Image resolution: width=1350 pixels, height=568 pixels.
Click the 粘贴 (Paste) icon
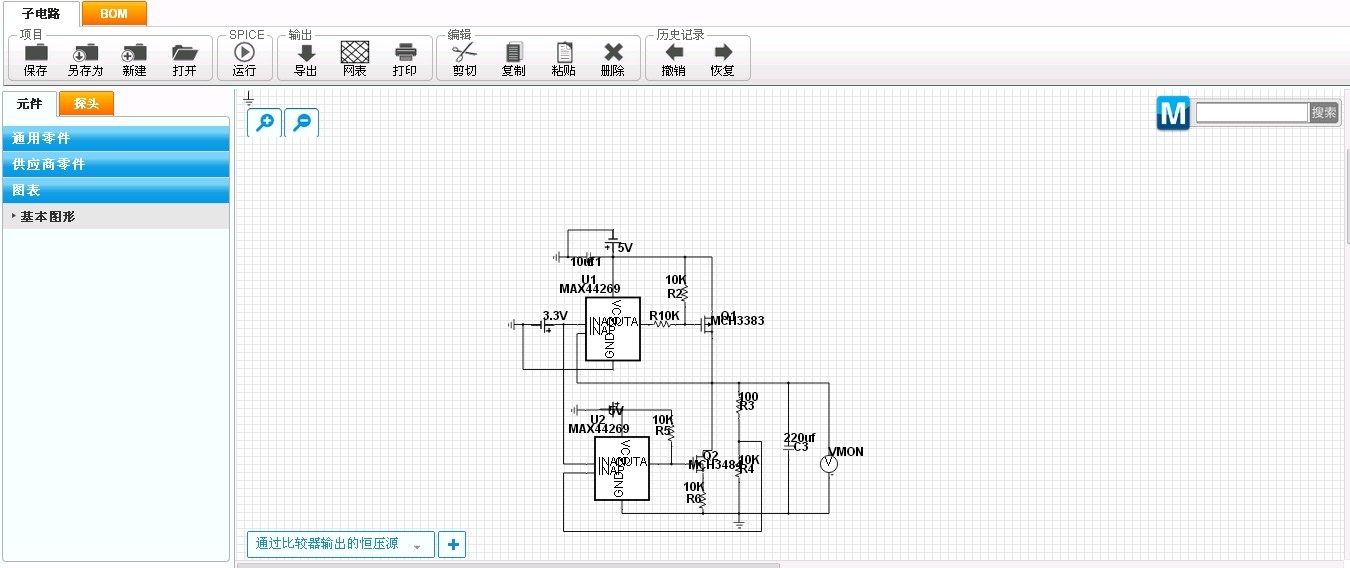click(564, 53)
